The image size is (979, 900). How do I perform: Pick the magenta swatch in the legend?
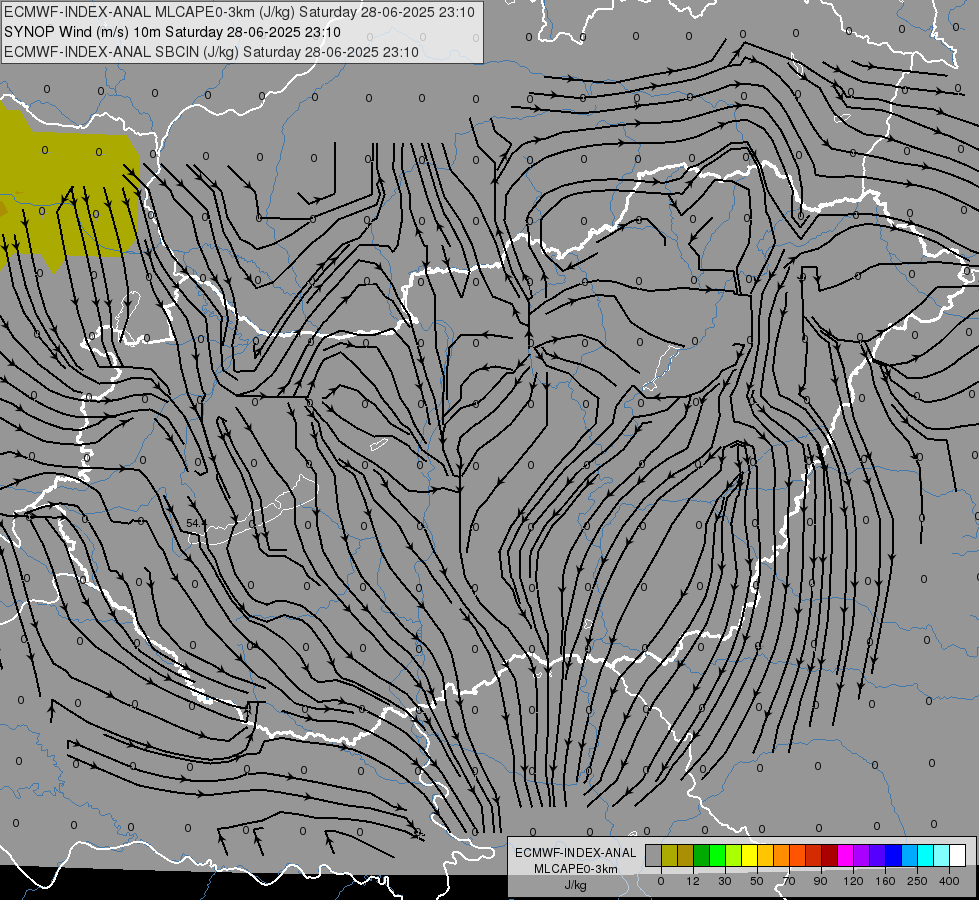845,856
